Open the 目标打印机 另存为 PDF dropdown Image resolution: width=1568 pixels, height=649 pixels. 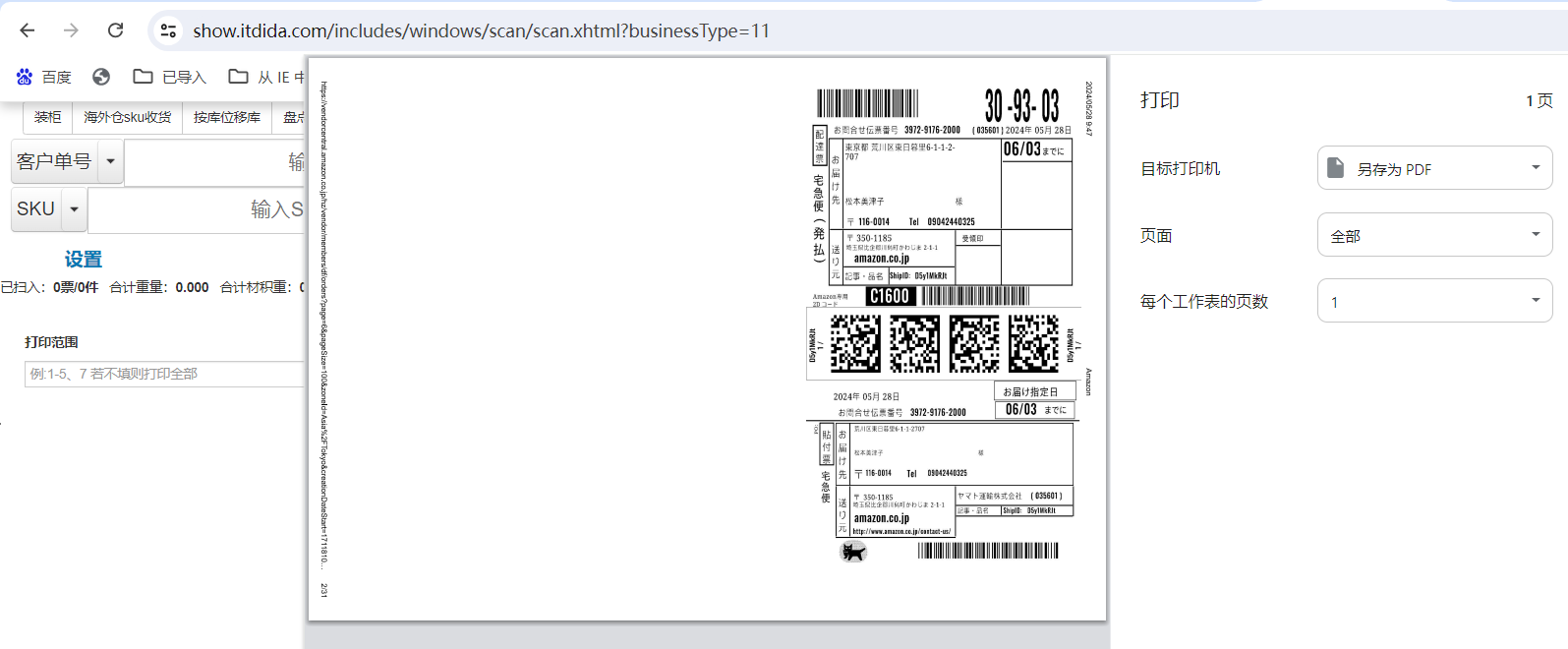click(1434, 168)
